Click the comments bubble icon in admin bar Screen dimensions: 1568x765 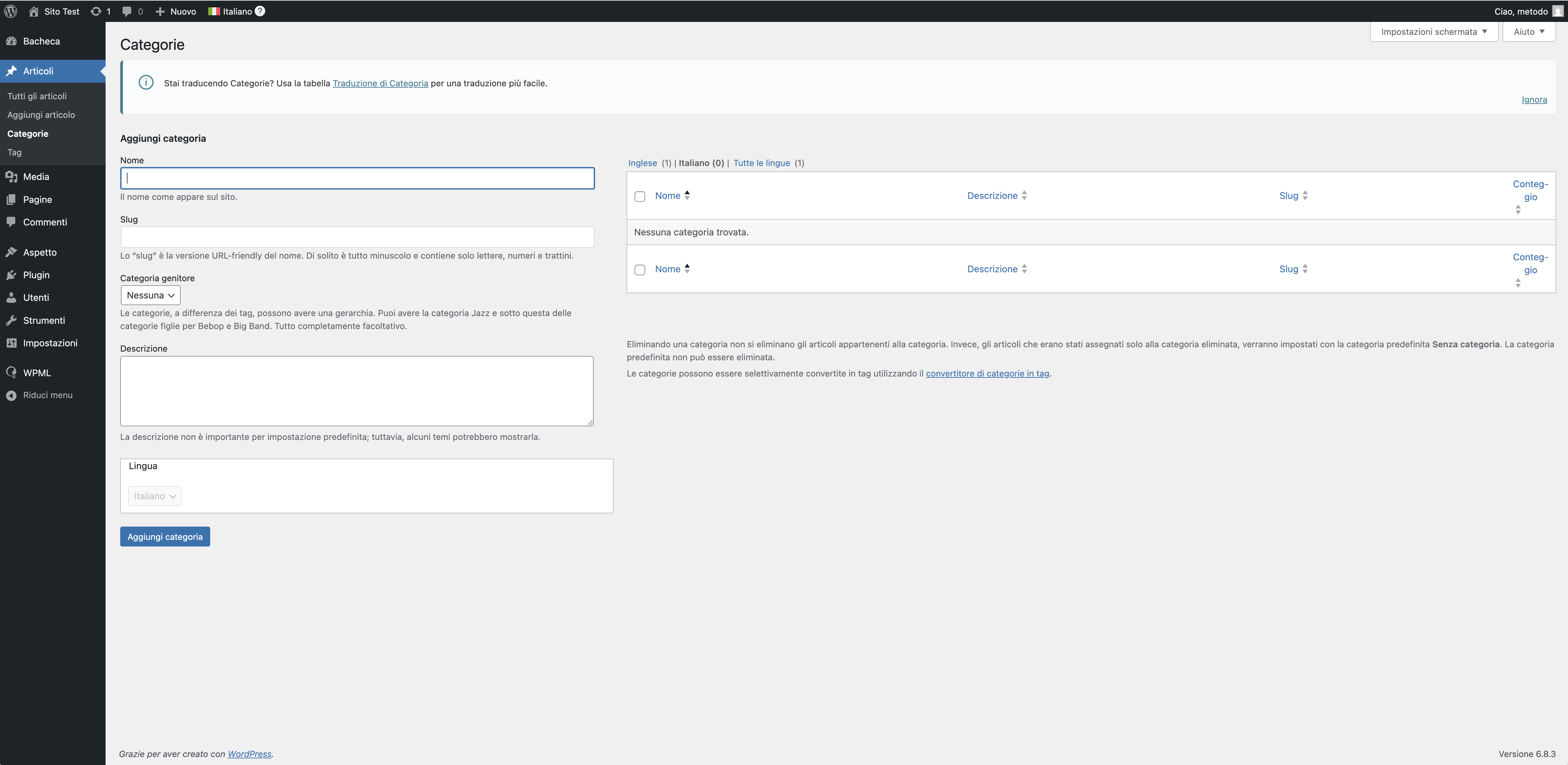pyautogui.click(x=127, y=11)
